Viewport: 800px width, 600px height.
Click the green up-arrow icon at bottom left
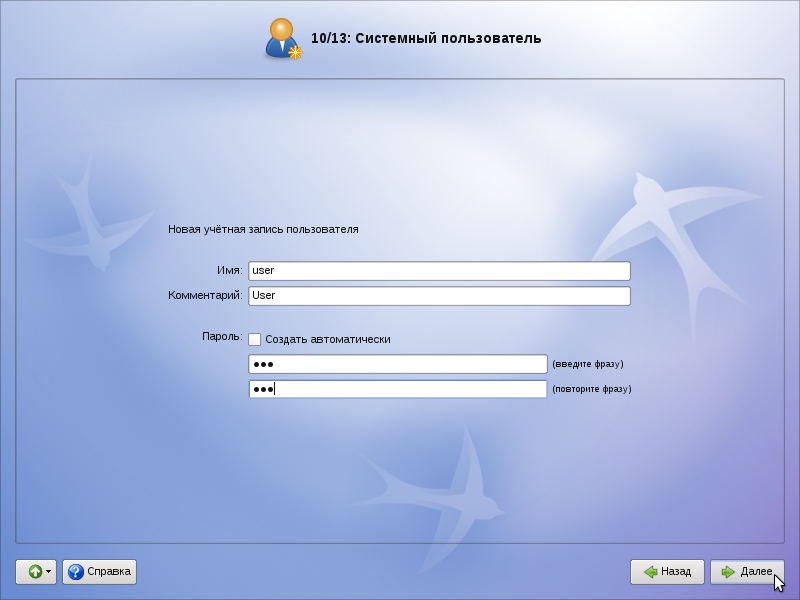click(x=34, y=572)
